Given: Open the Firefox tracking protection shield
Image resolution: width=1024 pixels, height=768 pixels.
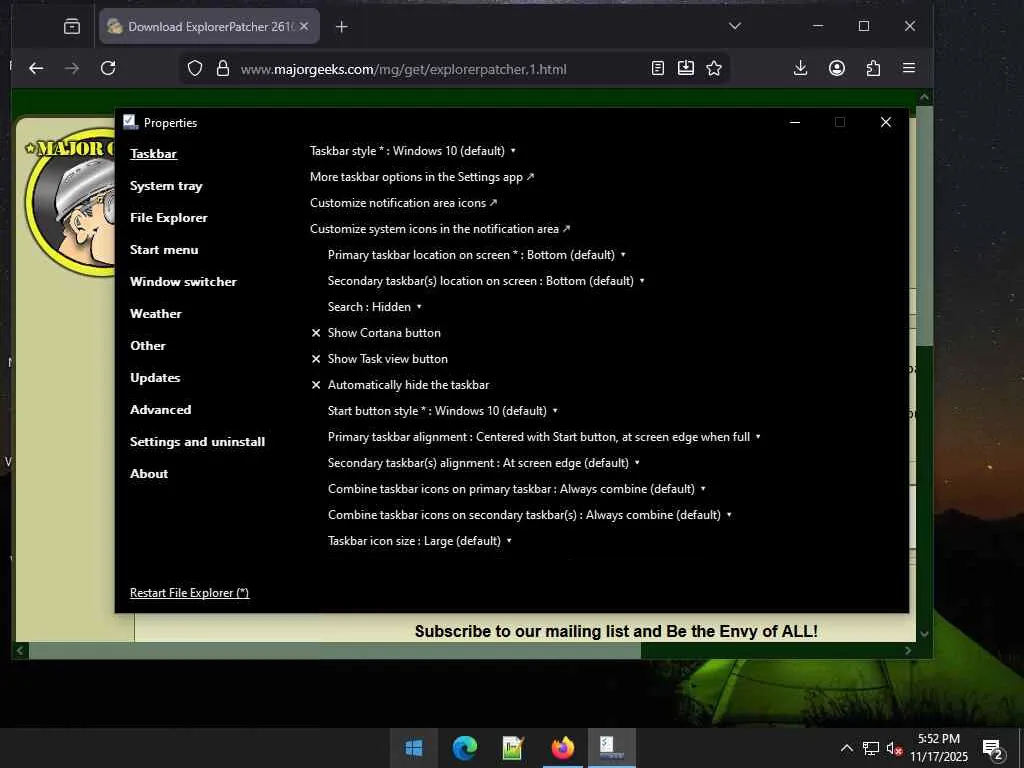Looking at the screenshot, I should [x=195, y=69].
